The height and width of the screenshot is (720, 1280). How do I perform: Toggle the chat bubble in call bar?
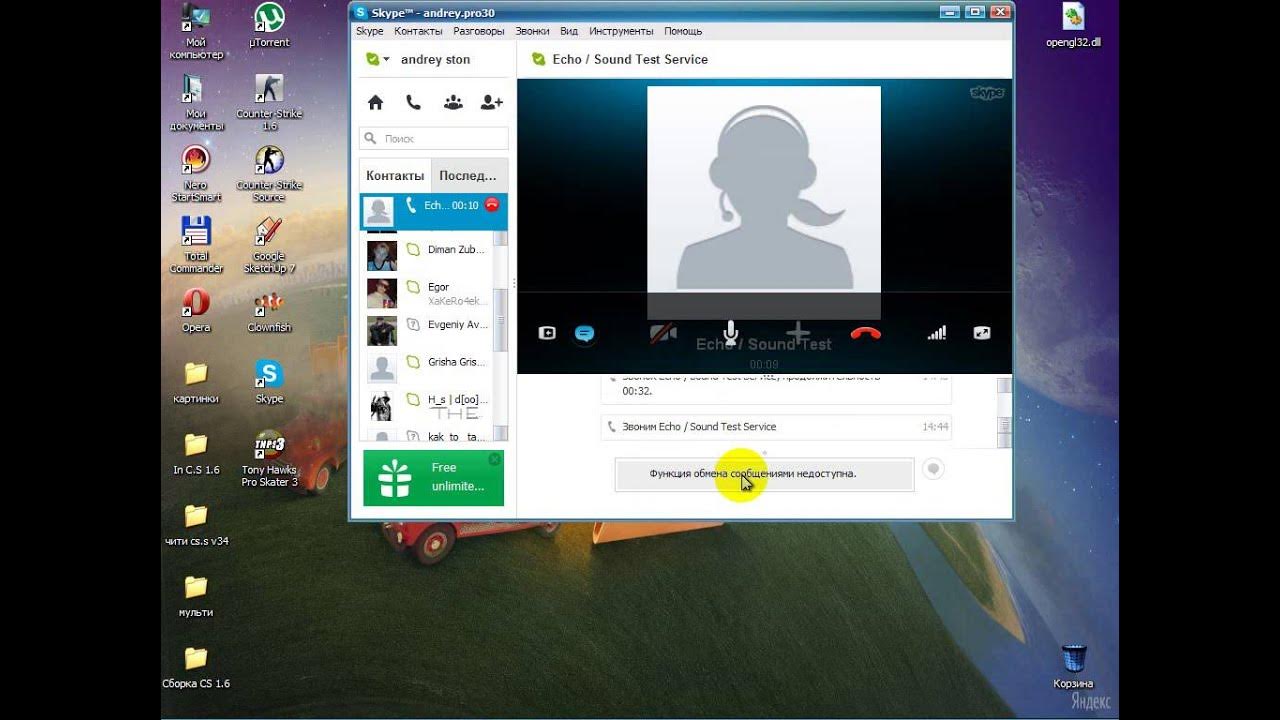pyautogui.click(x=585, y=334)
